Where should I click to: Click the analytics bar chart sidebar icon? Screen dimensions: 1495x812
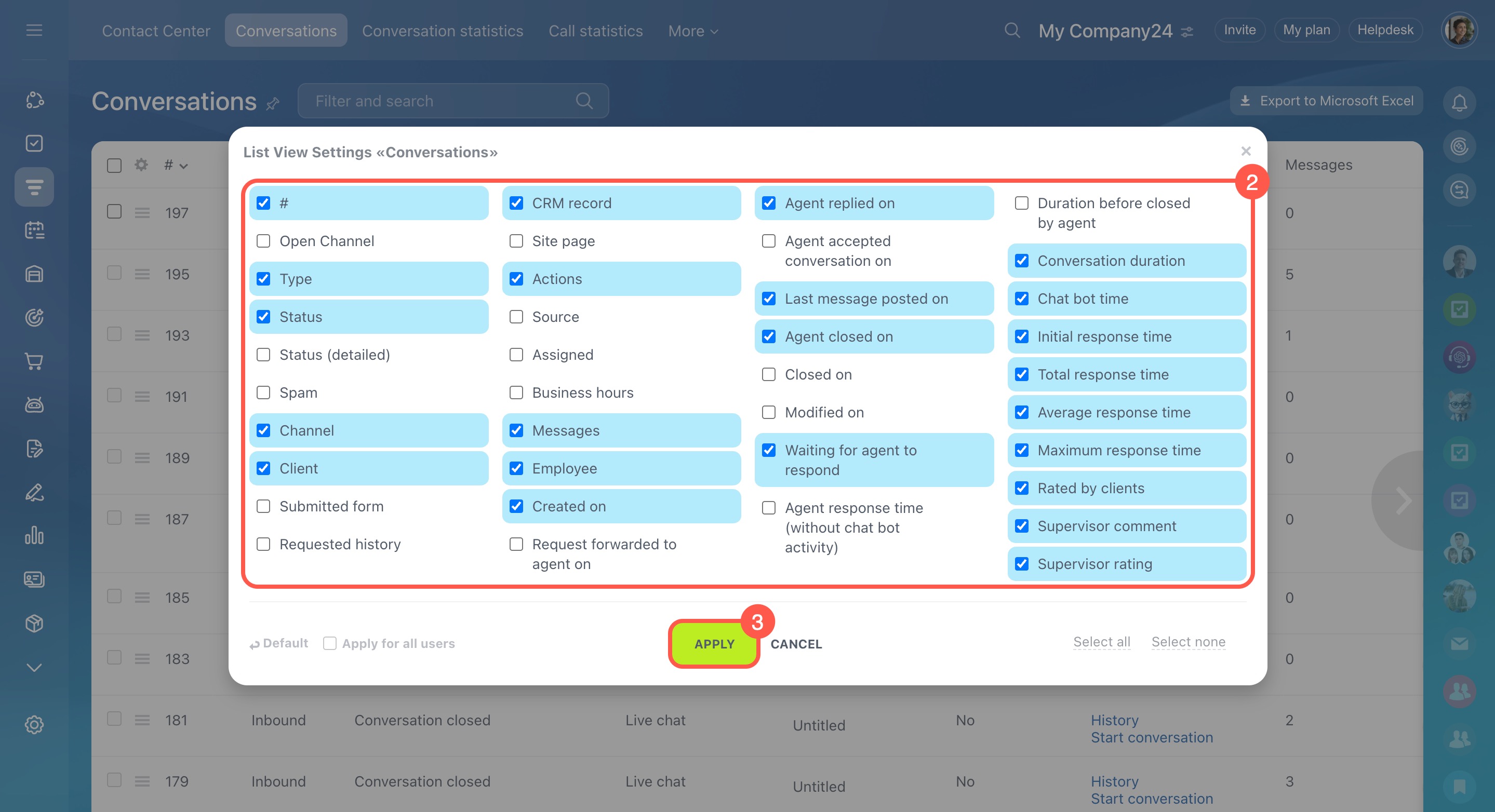point(34,535)
